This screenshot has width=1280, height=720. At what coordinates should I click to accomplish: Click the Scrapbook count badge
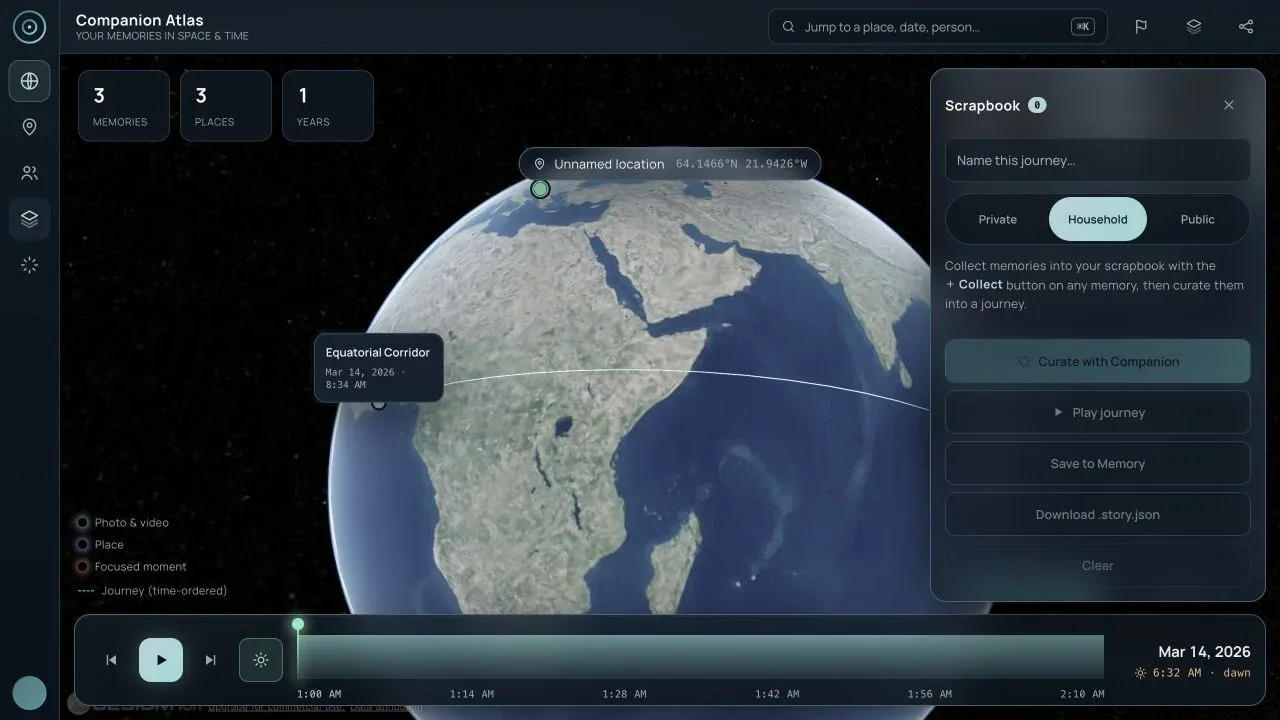1037,105
